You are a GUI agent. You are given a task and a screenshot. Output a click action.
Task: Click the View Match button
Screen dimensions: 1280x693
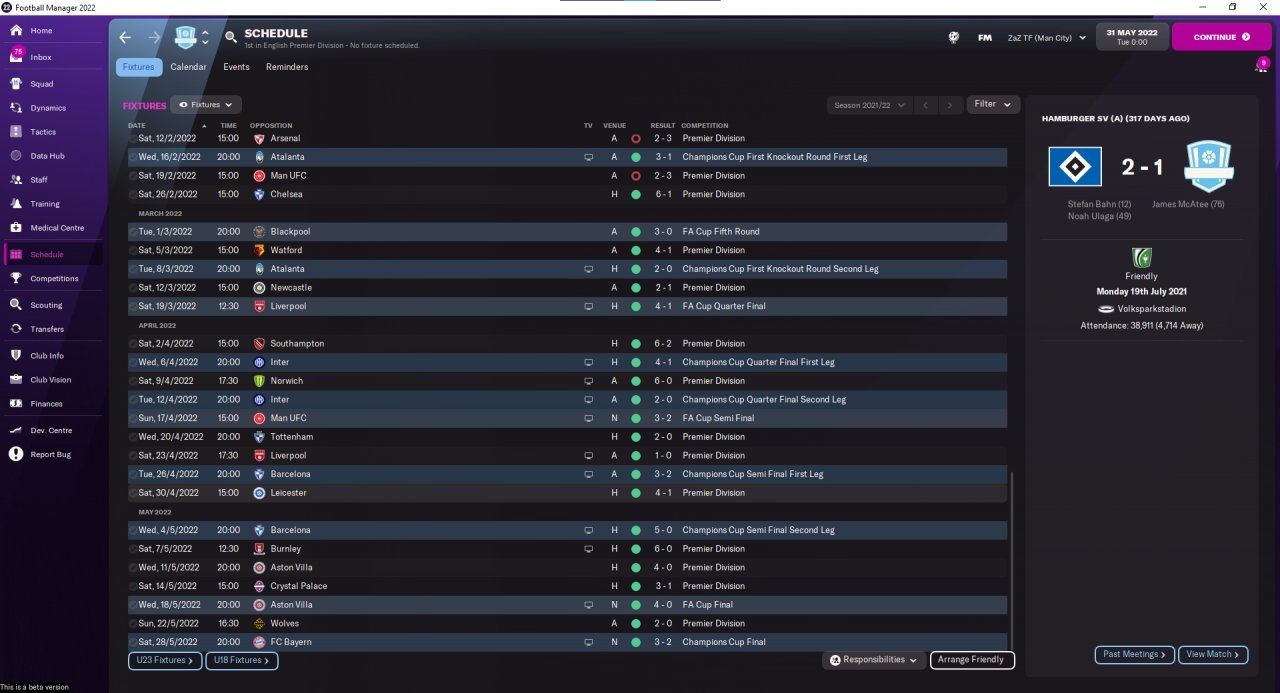point(1213,654)
